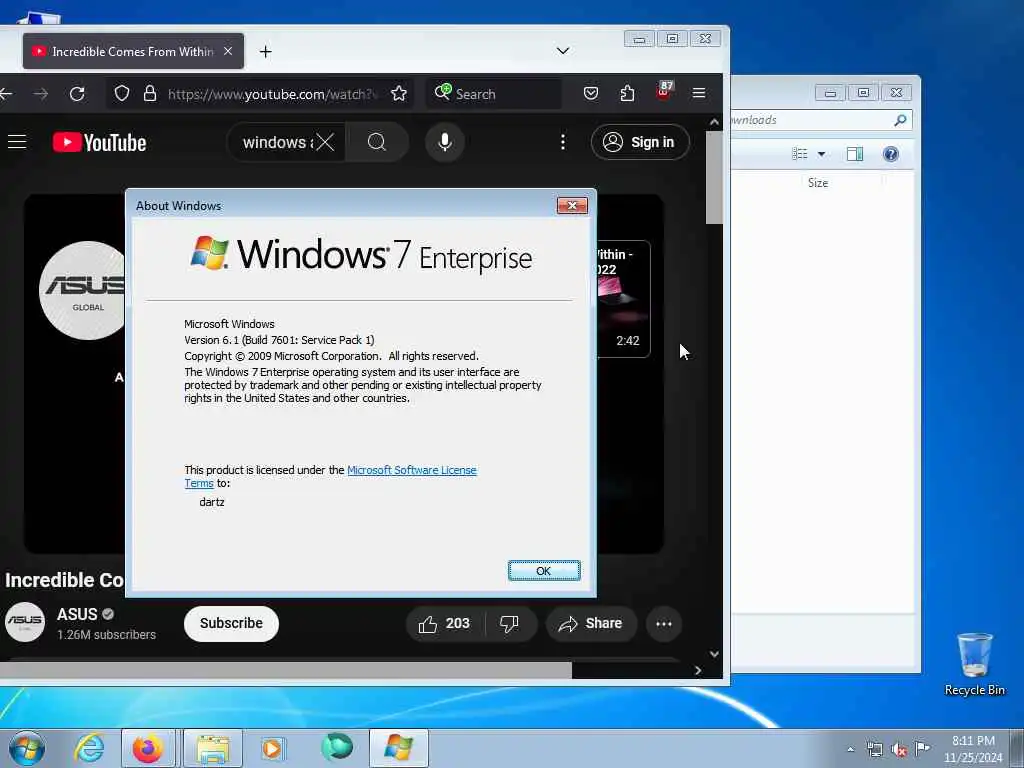Start voice search with the microphone icon
Screen dimensions: 1024x768
pyautogui.click(x=445, y=142)
